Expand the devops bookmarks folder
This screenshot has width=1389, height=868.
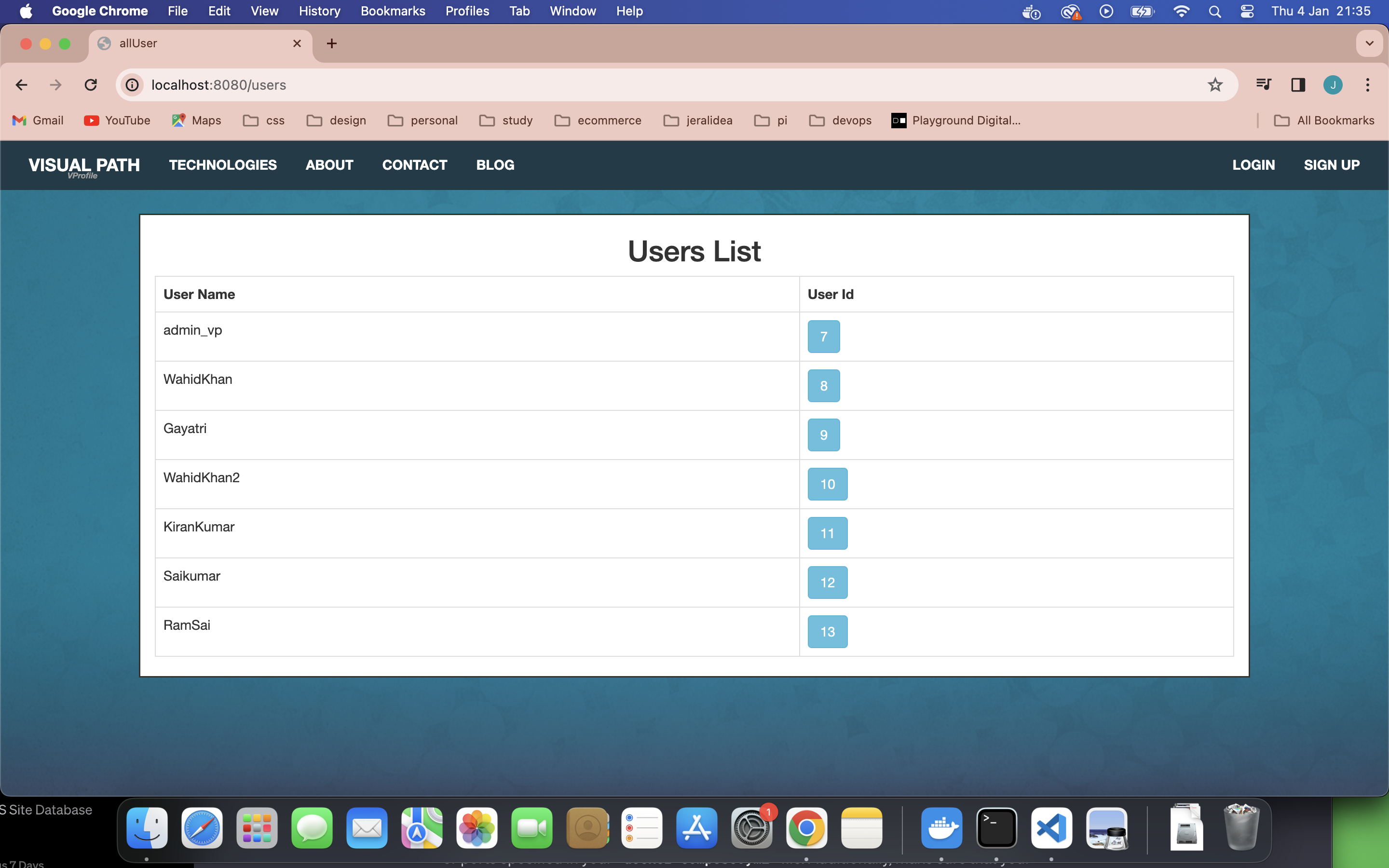point(840,121)
